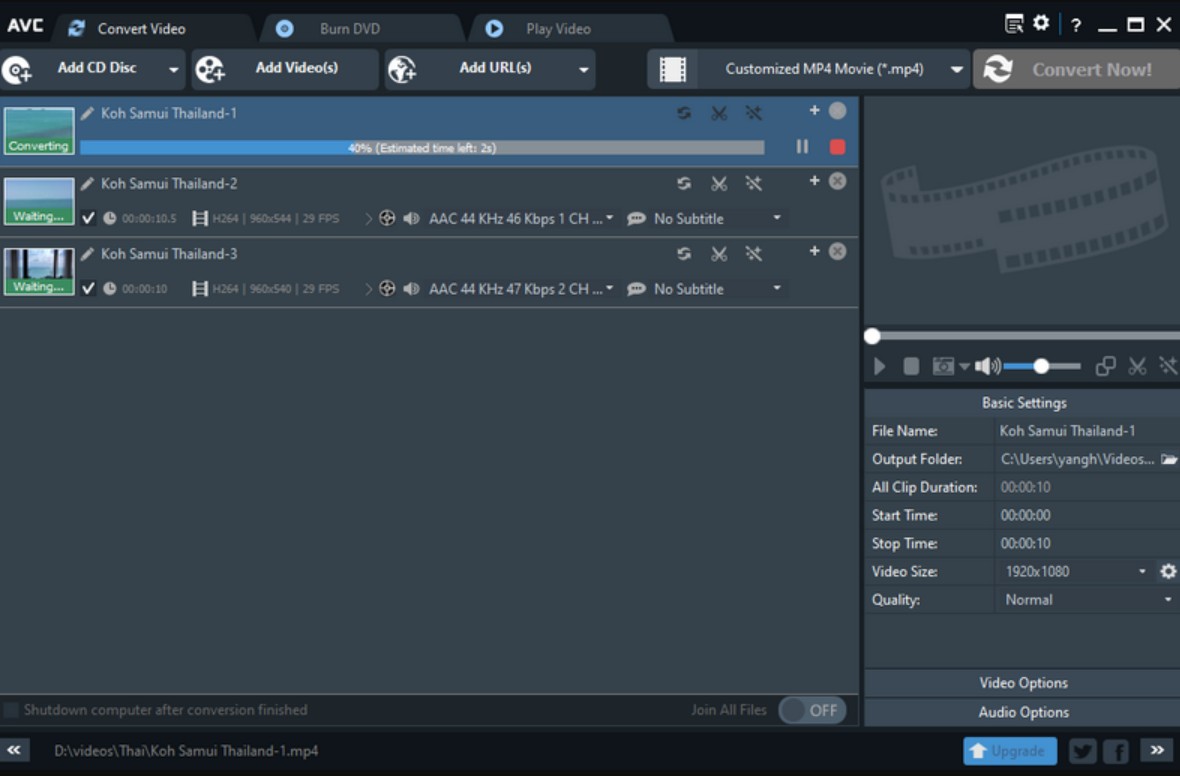Image resolution: width=1180 pixels, height=776 pixels.
Task: Uncheck the checkbox for Koh Samui Thailand-3
Action: click(x=88, y=288)
